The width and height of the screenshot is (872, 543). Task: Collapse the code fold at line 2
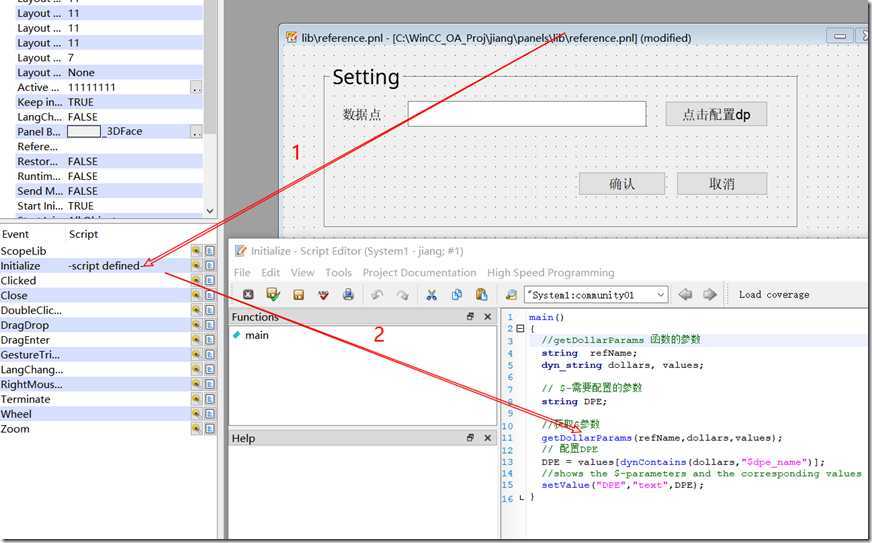pos(521,328)
